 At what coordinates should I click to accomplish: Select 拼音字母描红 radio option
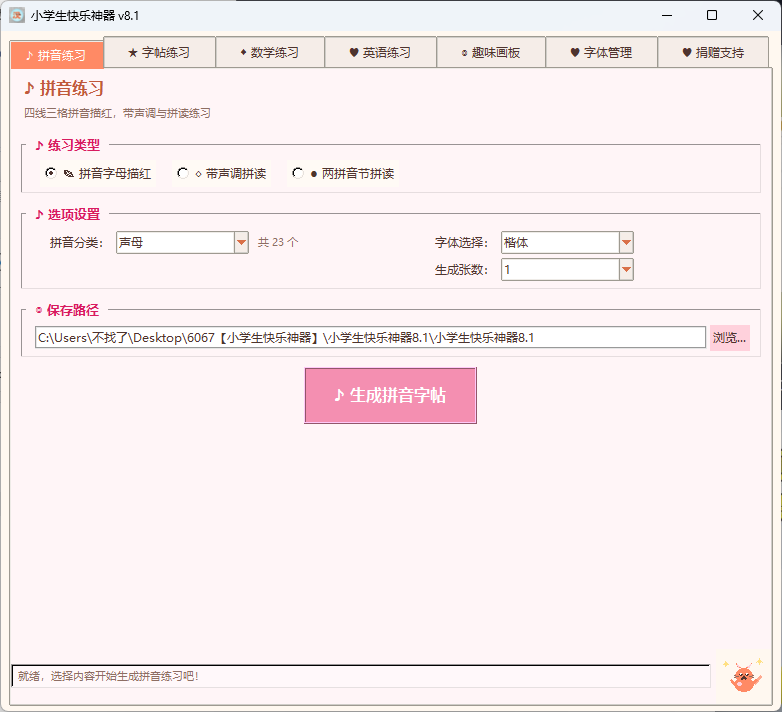50,173
